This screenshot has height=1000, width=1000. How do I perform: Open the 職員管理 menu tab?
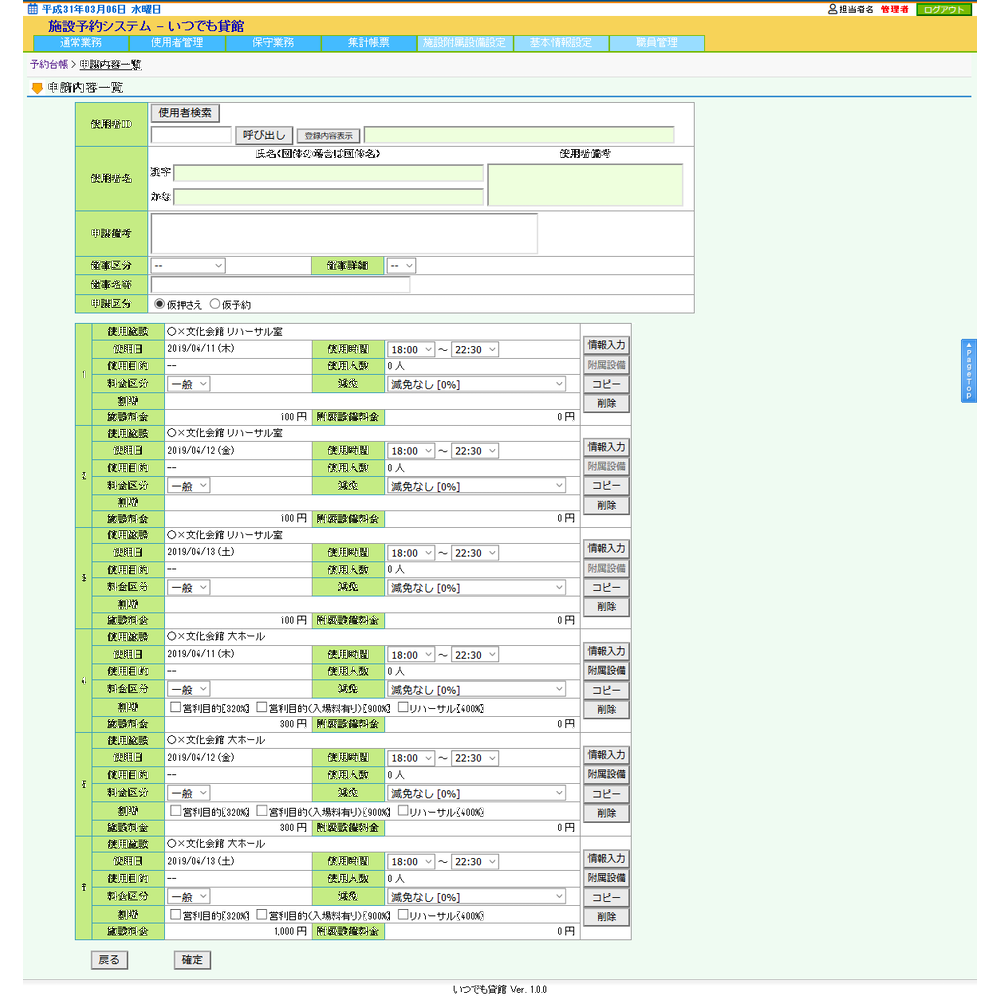coord(657,43)
